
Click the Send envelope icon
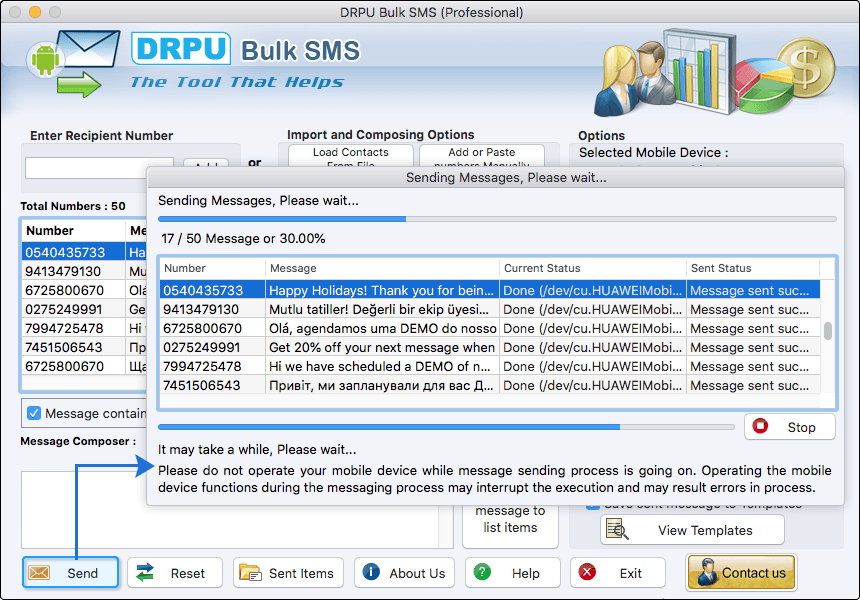coord(39,573)
